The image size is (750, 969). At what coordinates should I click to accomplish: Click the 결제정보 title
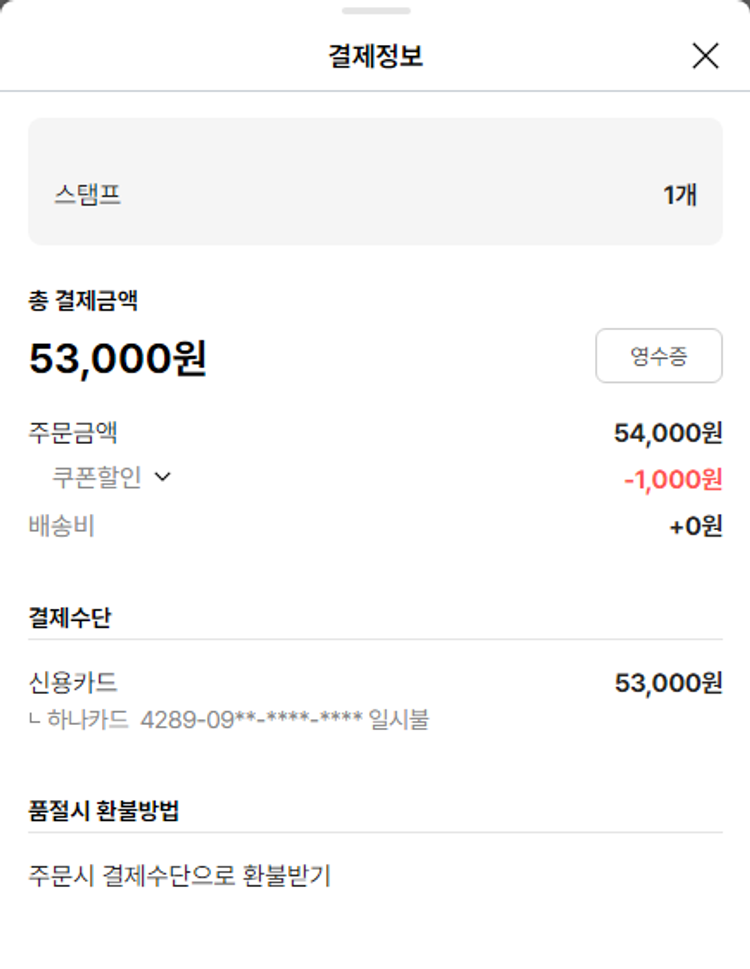tap(375, 56)
